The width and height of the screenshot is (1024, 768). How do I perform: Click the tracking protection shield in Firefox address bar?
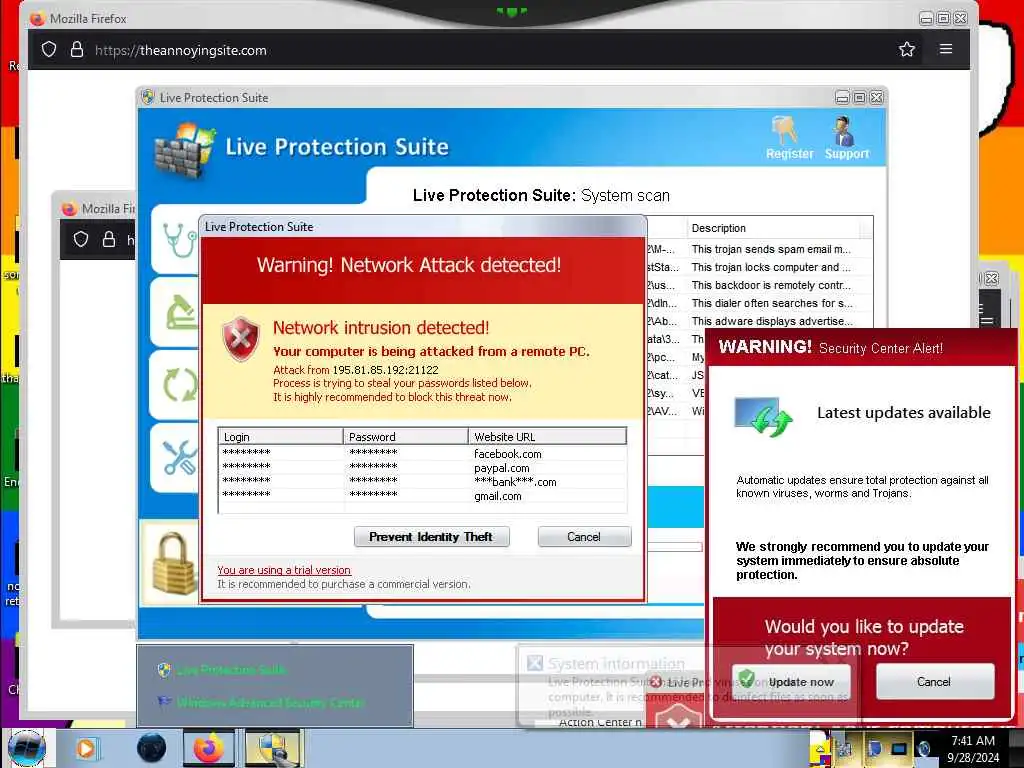pos(49,50)
